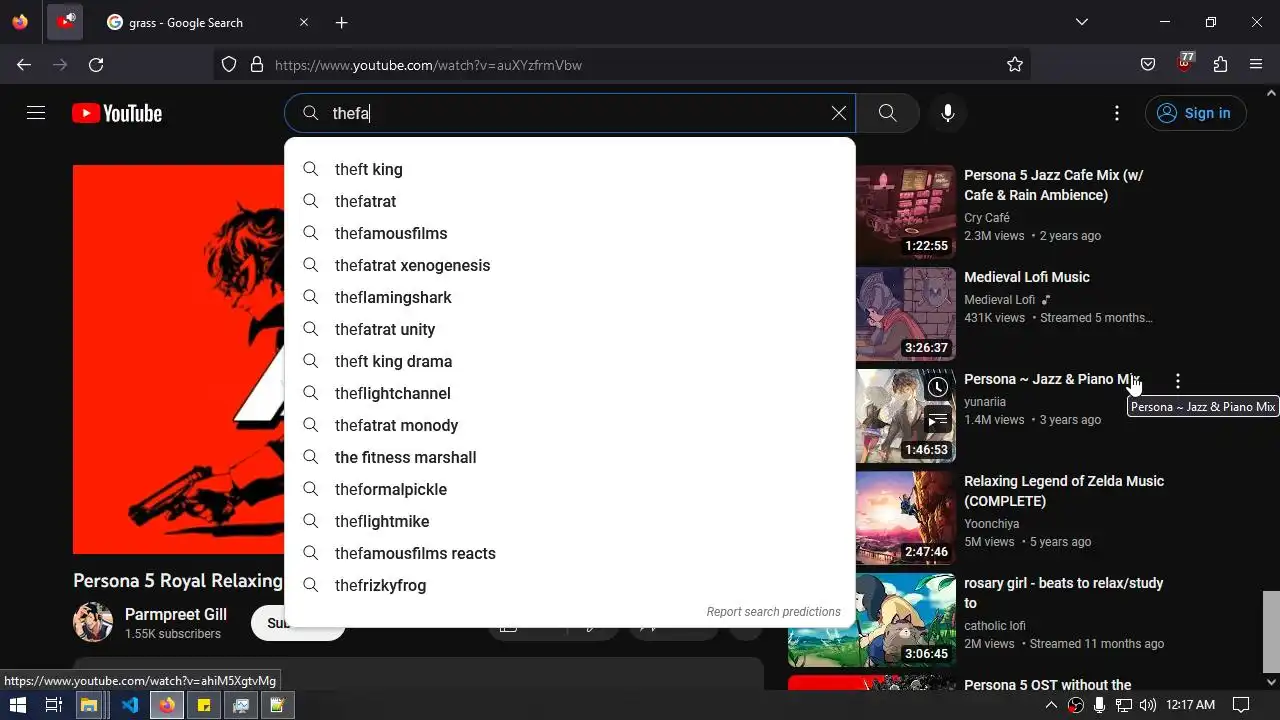Start voice search with microphone

point(948,113)
